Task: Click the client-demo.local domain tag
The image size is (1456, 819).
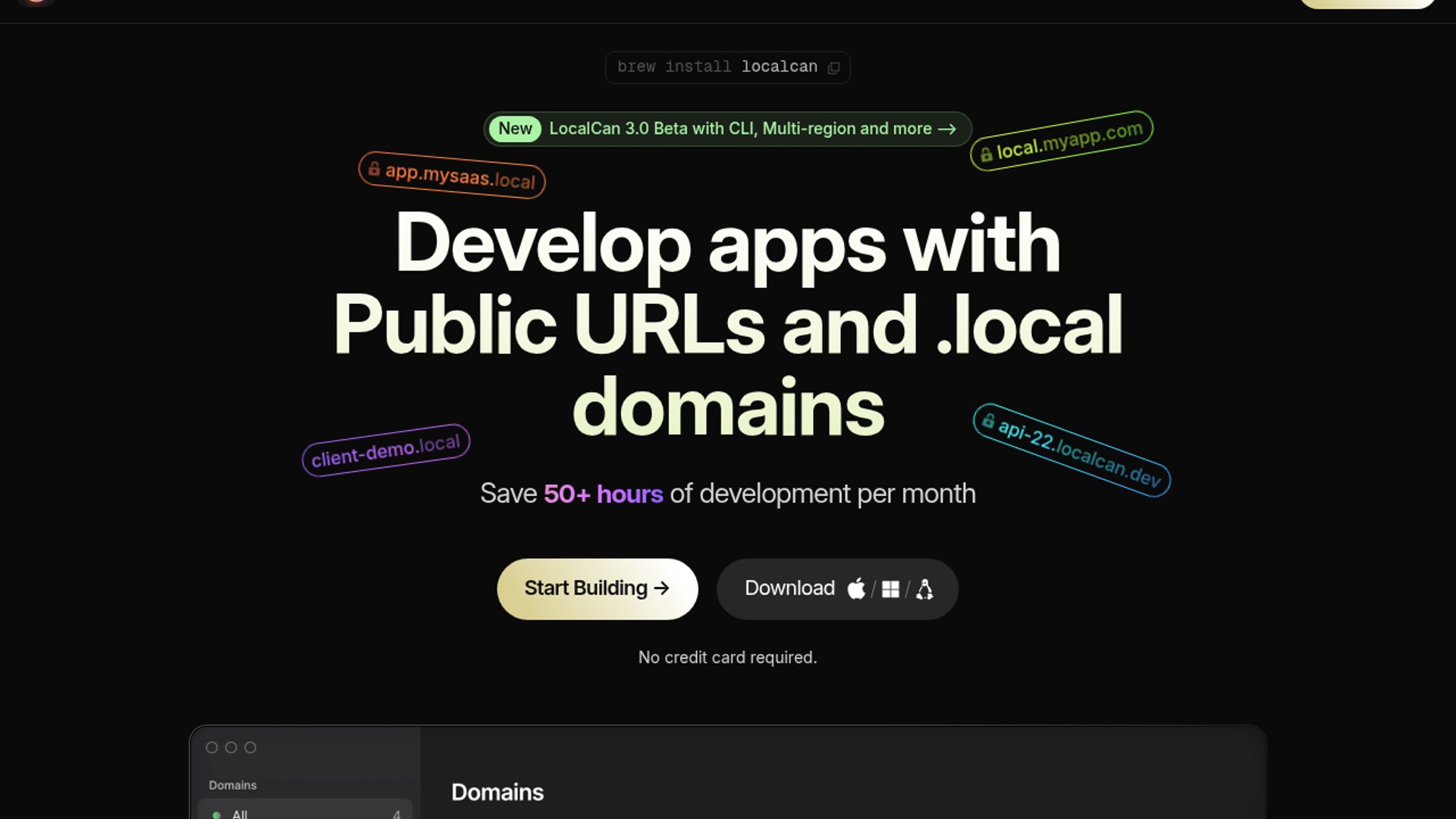Action: point(386,450)
